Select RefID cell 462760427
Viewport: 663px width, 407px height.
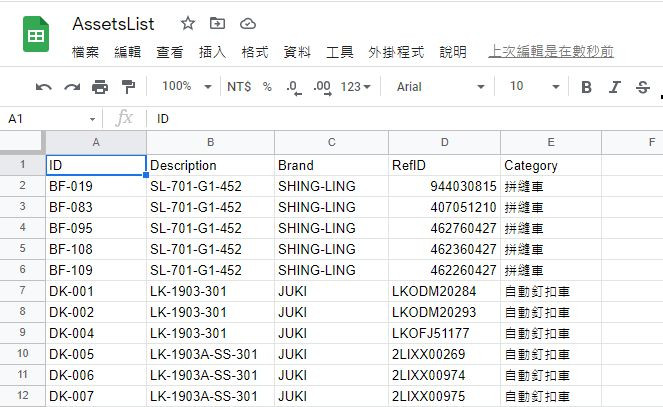pos(444,228)
